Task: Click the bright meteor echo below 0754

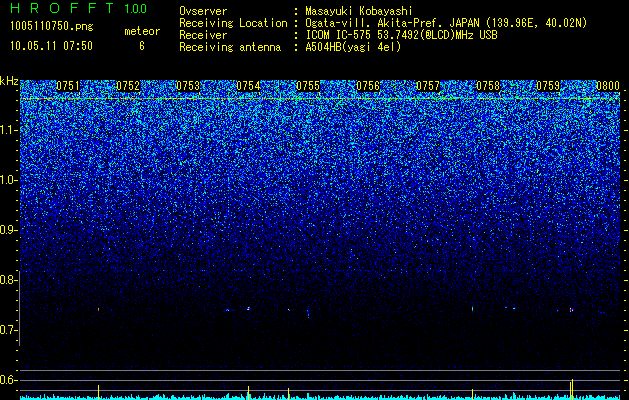Action: (248, 309)
